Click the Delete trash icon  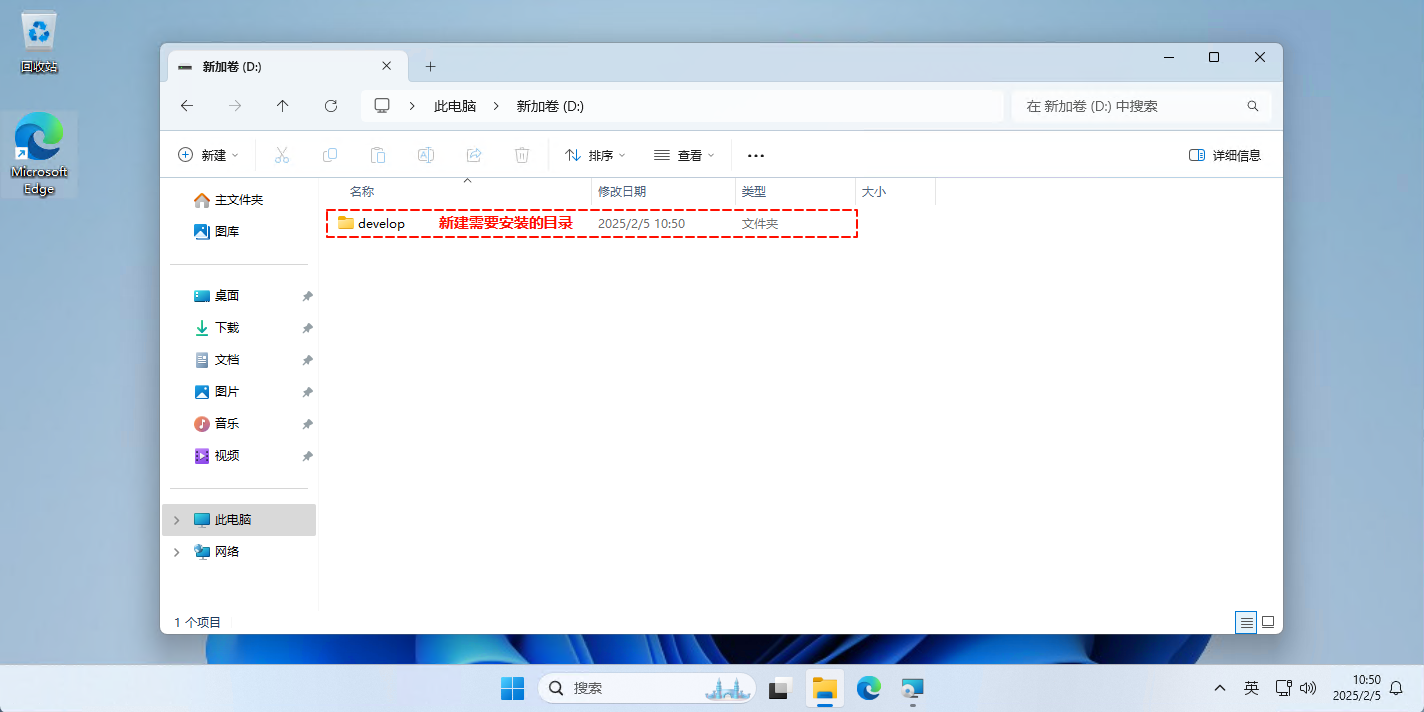click(522, 155)
